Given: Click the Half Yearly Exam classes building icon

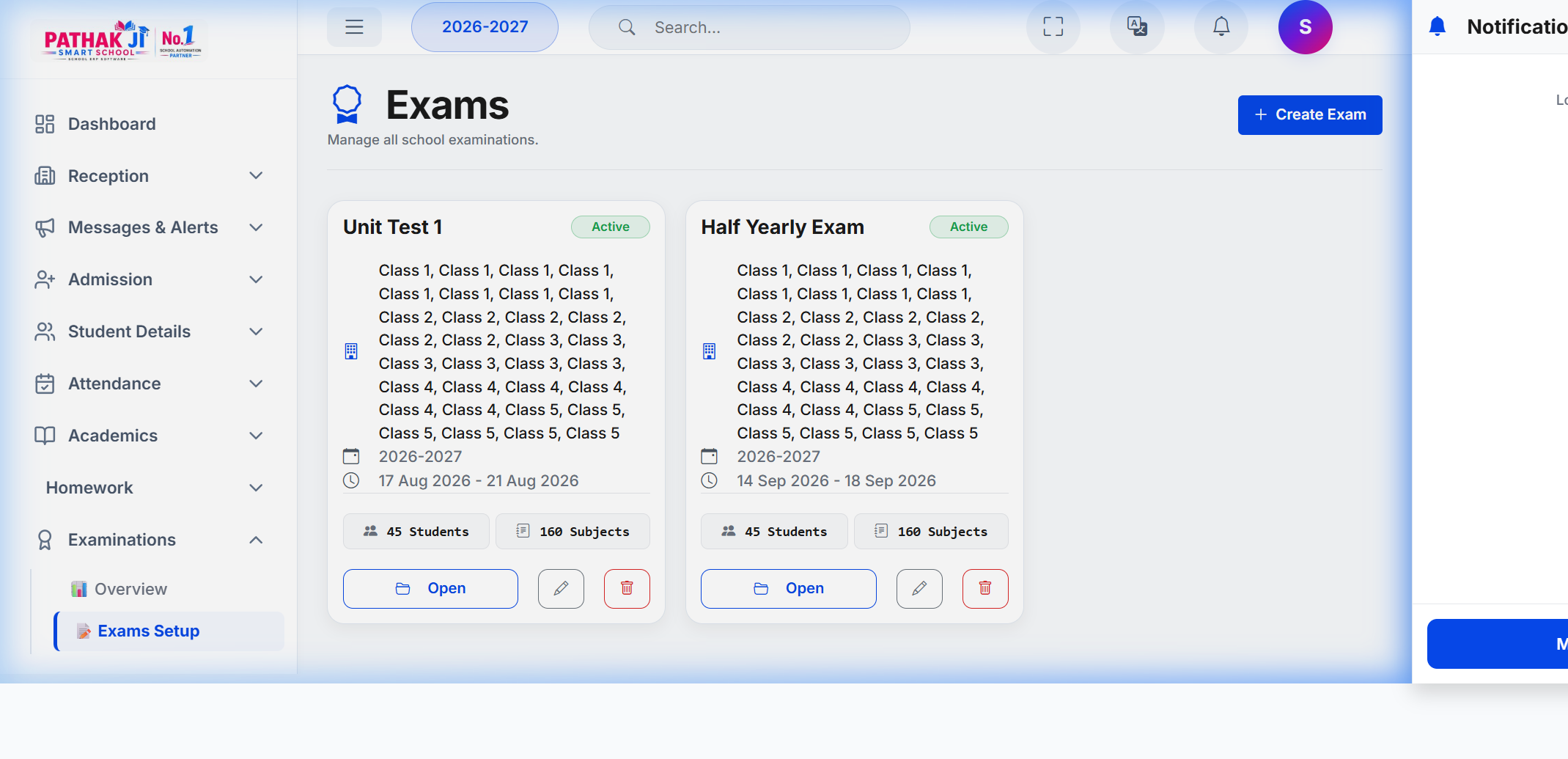Looking at the screenshot, I should point(709,351).
